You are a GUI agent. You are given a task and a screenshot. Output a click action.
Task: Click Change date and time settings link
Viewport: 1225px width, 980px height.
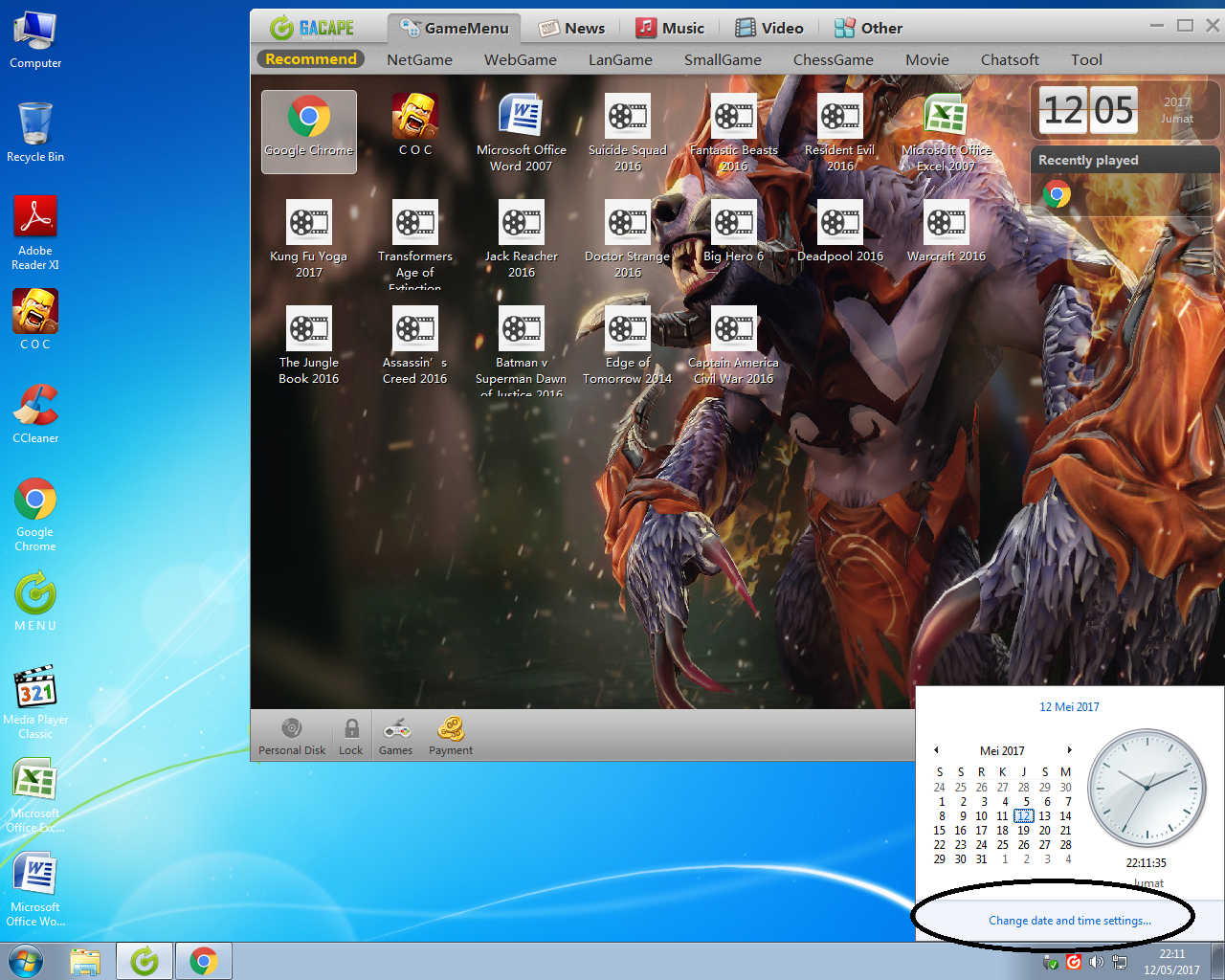(1070, 921)
